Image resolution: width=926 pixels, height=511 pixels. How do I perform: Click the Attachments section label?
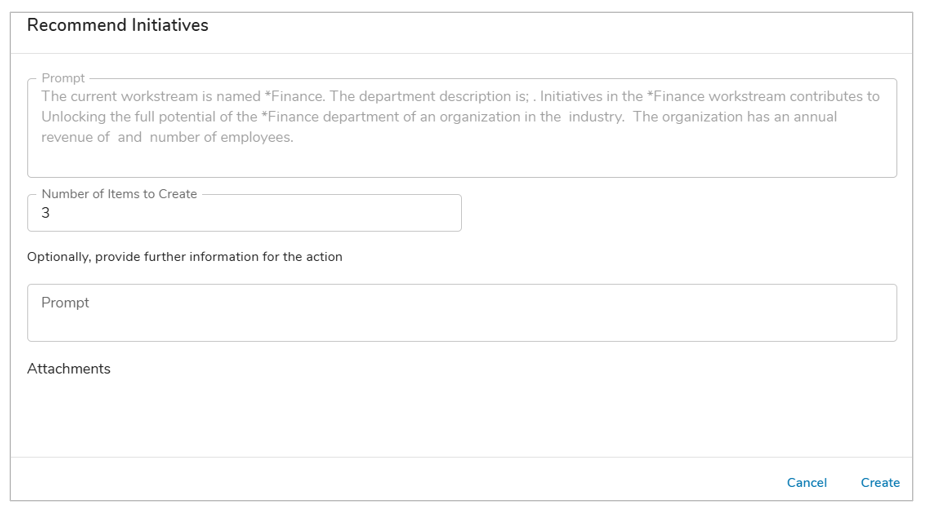(x=69, y=369)
